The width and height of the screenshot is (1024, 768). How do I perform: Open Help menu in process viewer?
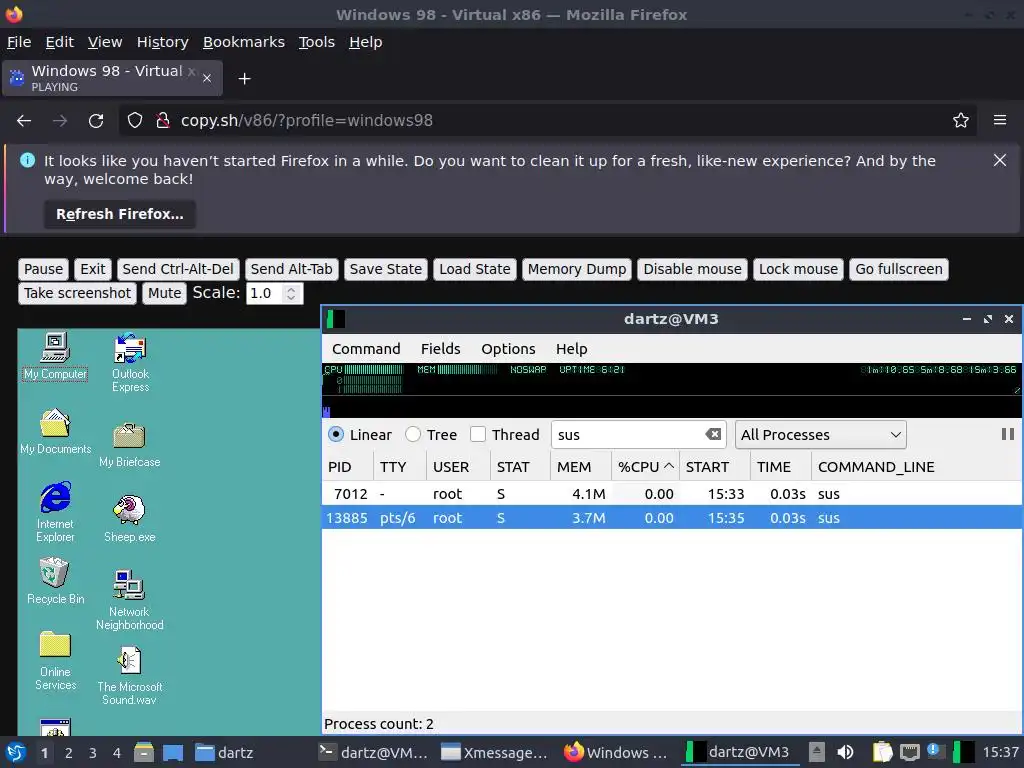pyautogui.click(x=571, y=349)
